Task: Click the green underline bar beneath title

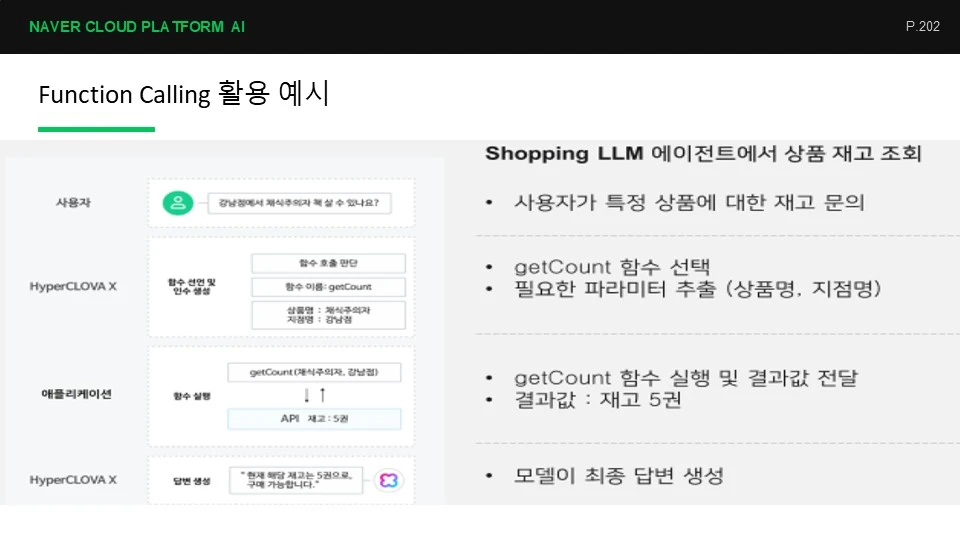Action: (96, 129)
